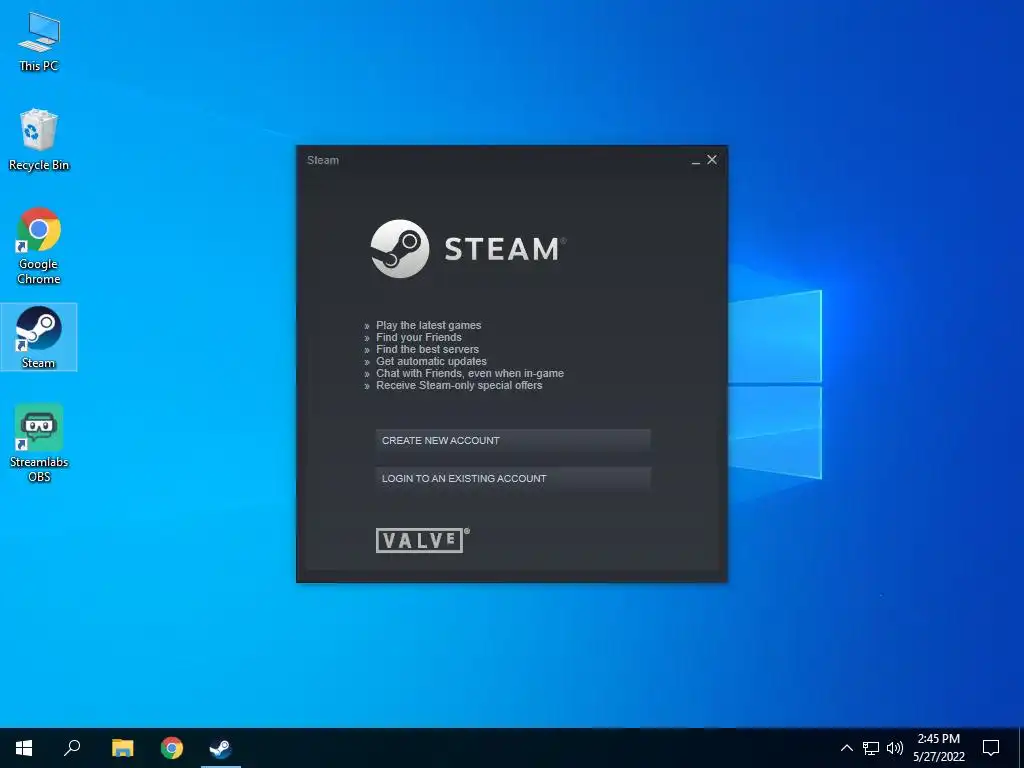The height and width of the screenshot is (768, 1024).
Task: Click the text 'Play the latest games'
Action: 428,325
